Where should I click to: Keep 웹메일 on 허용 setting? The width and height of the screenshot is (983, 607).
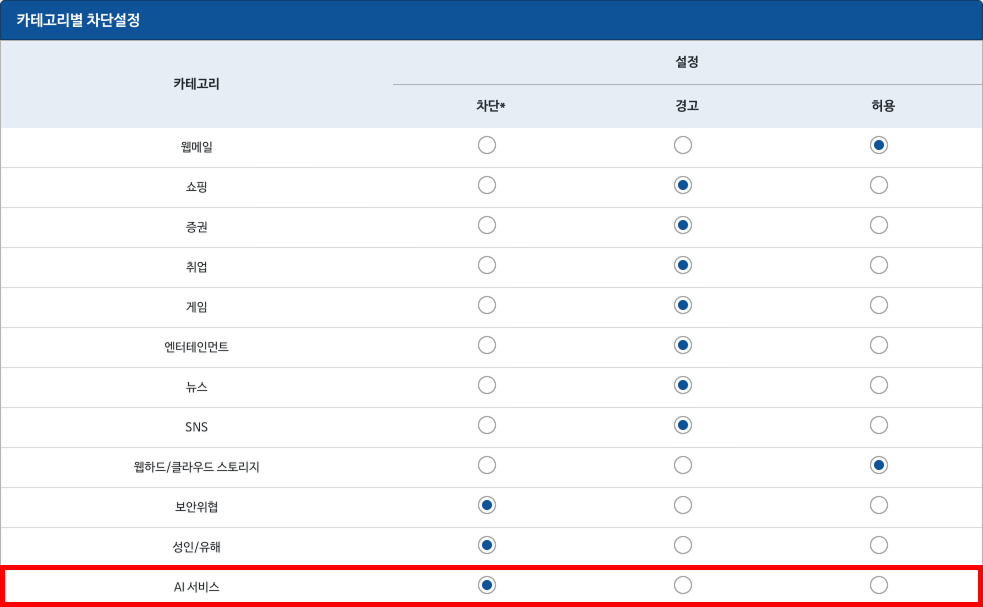pyautogui.click(x=879, y=144)
